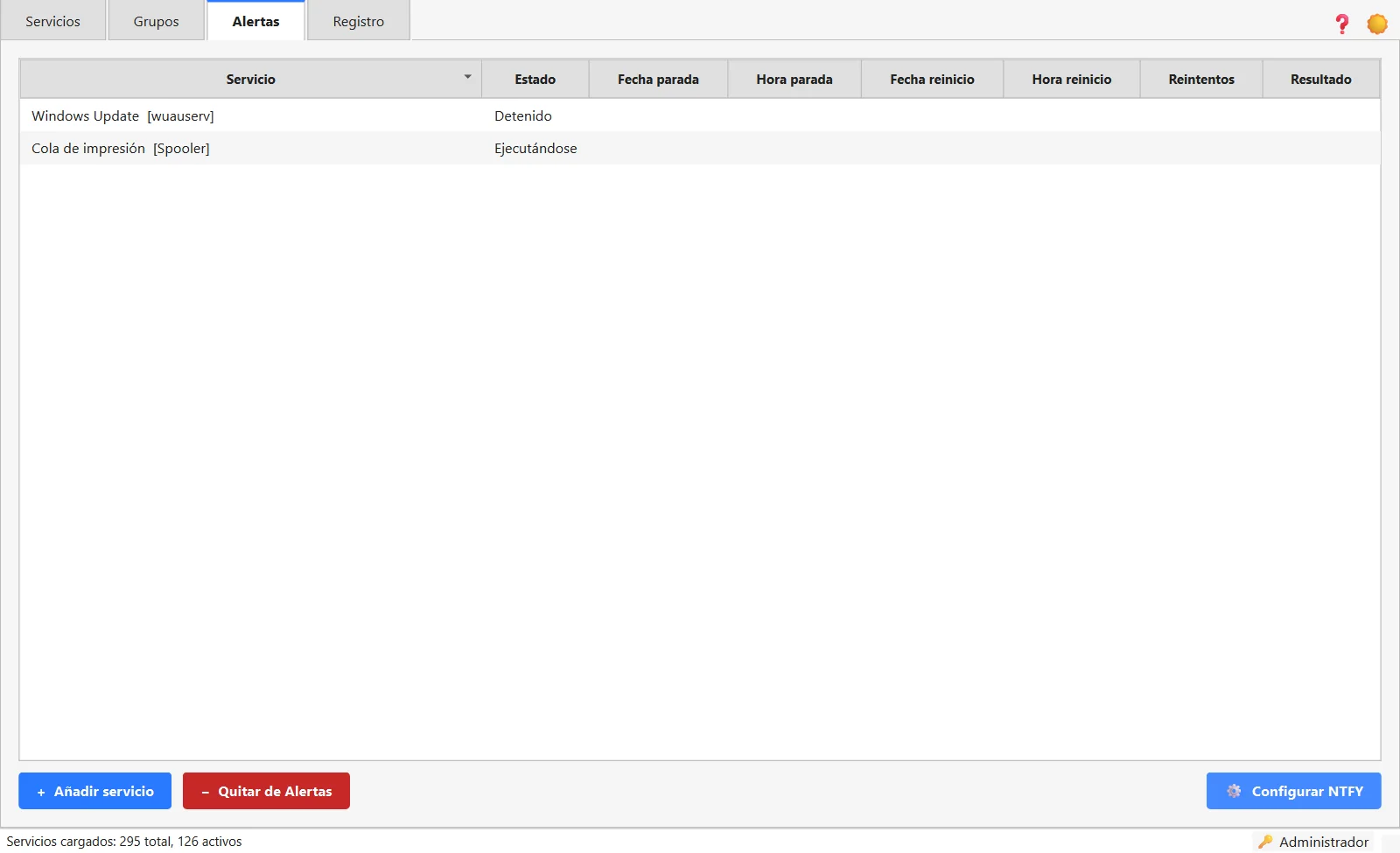Click the Reintentos column header
The image size is (1400, 853).
point(1201,79)
